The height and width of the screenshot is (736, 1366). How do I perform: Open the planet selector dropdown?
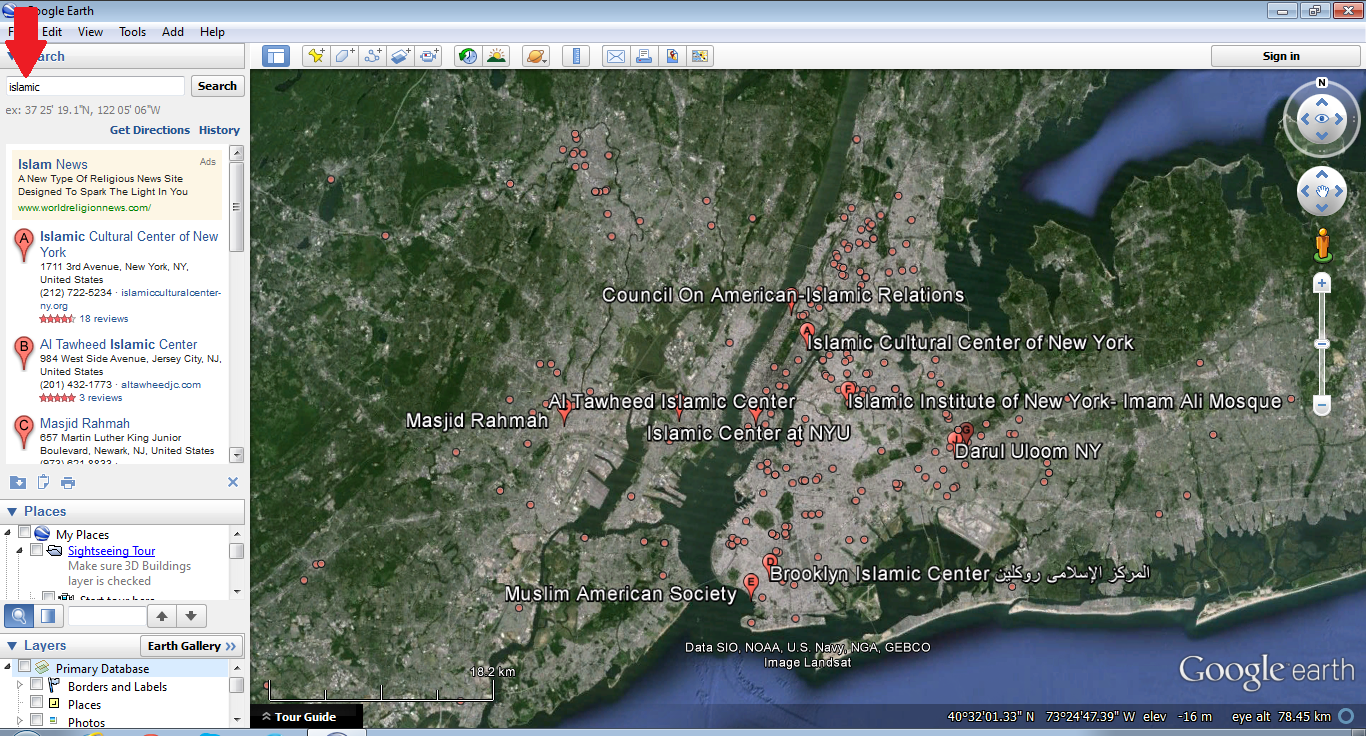tap(536, 56)
